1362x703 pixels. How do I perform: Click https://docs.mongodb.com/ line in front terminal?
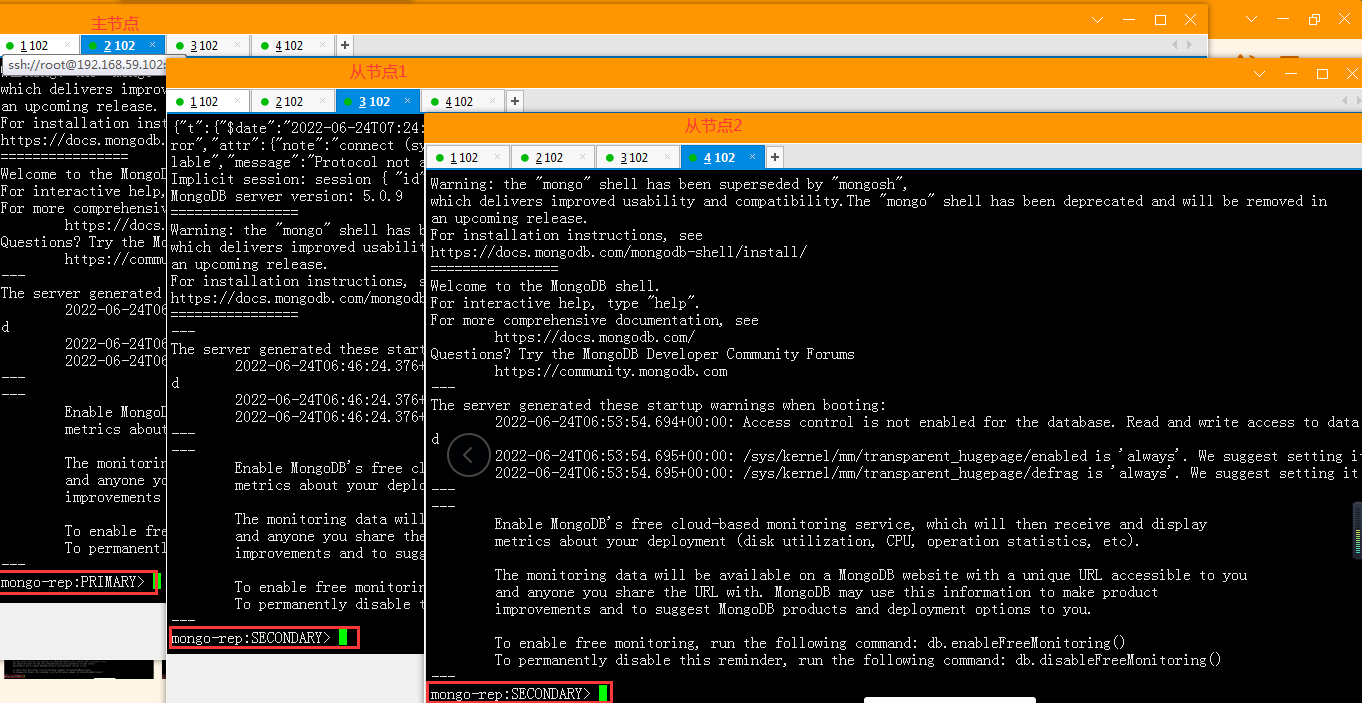coord(594,337)
